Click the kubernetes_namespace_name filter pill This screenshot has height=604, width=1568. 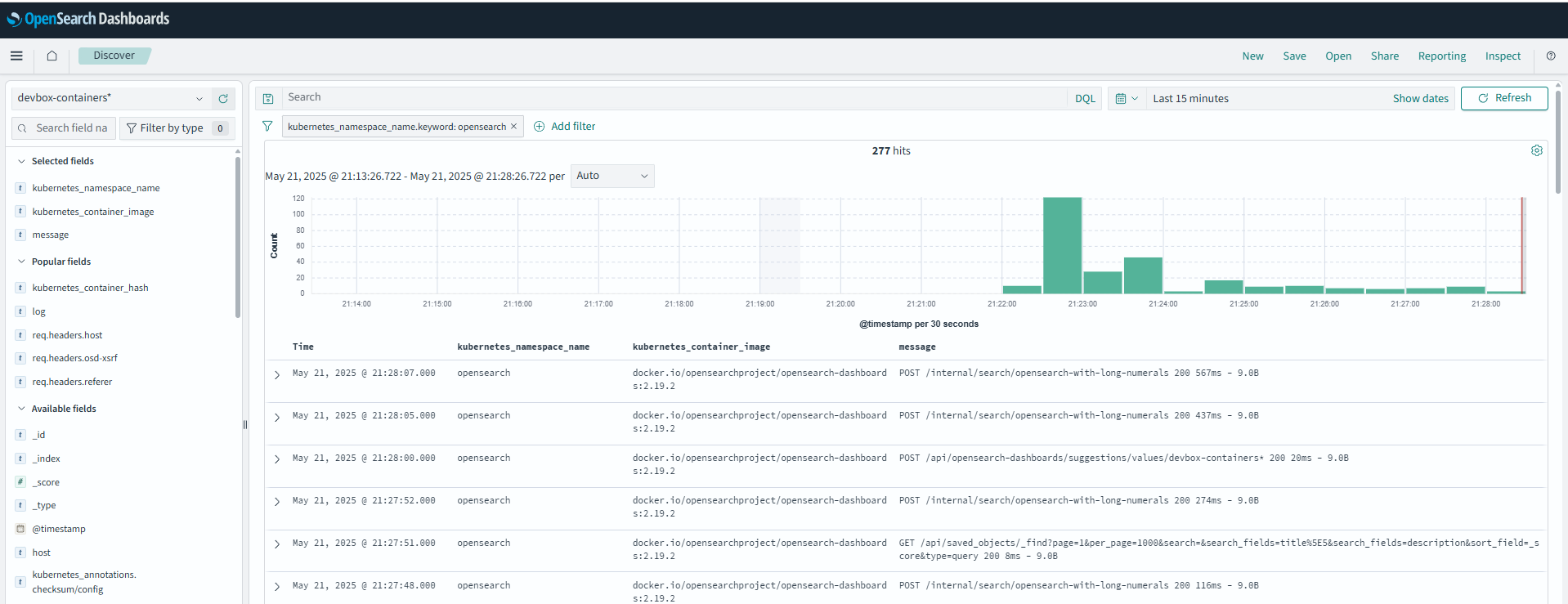[396, 126]
